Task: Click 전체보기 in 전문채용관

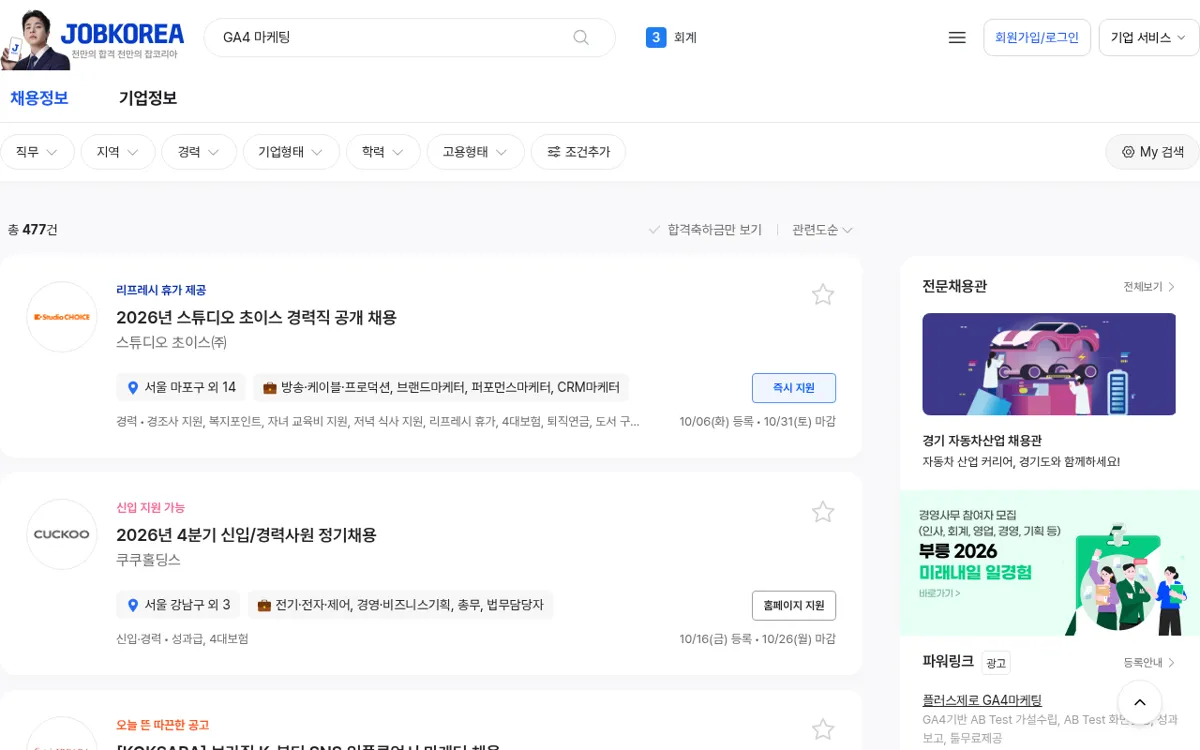Action: [1149, 287]
